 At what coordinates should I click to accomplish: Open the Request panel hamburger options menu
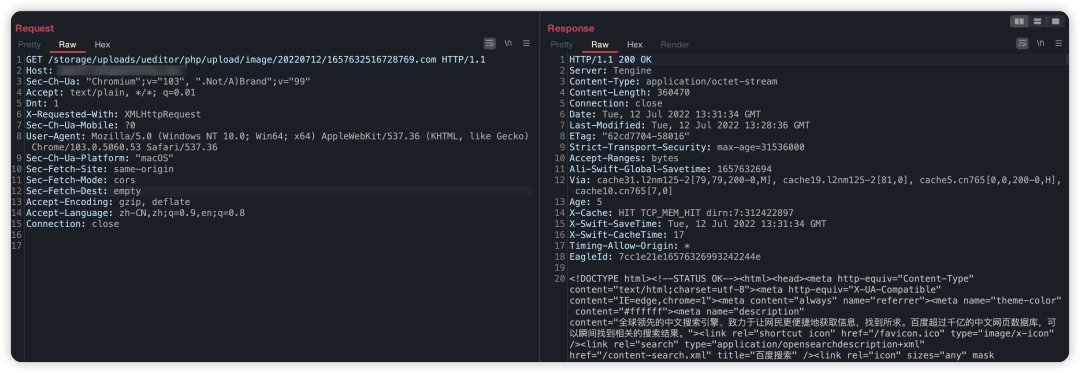(x=526, y=43)
